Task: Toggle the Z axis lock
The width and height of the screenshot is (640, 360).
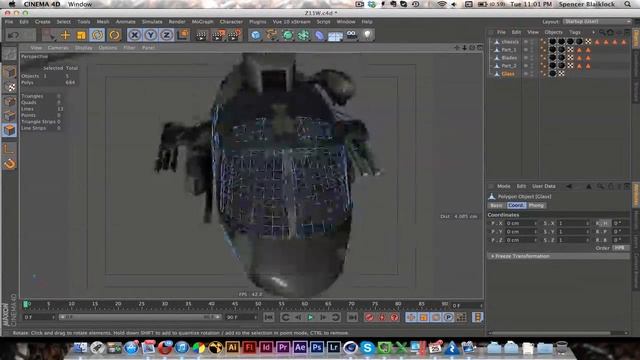Action: pyautogui.click(x=166, y=36)
